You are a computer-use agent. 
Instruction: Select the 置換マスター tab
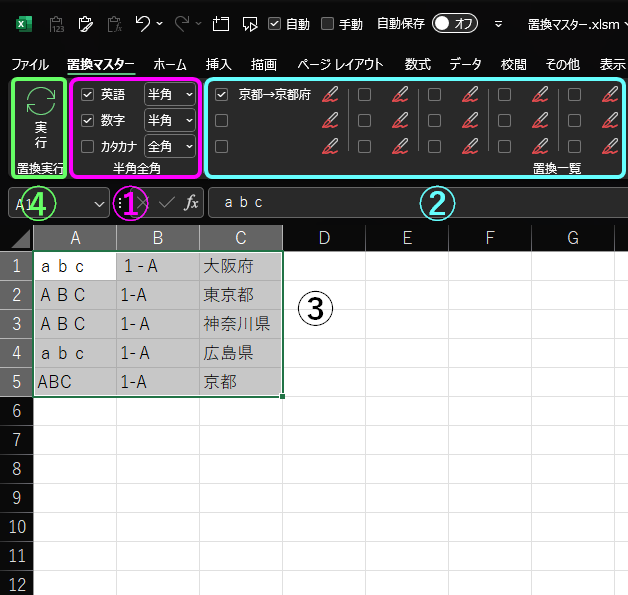(x=101, y=64)
